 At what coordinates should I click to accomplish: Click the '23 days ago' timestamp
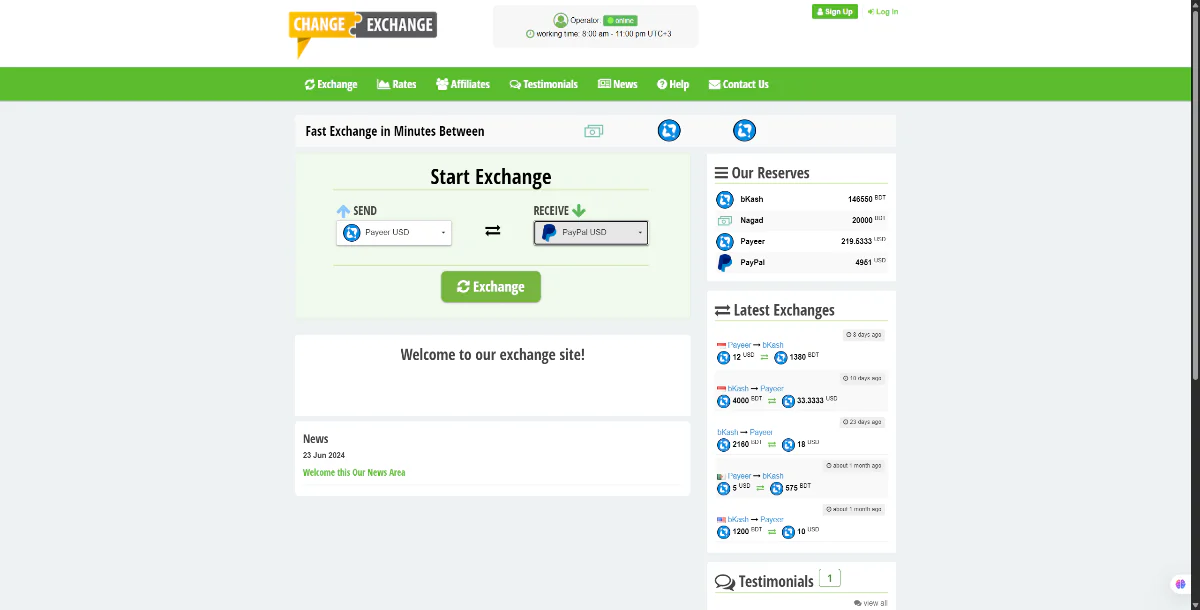862,422
